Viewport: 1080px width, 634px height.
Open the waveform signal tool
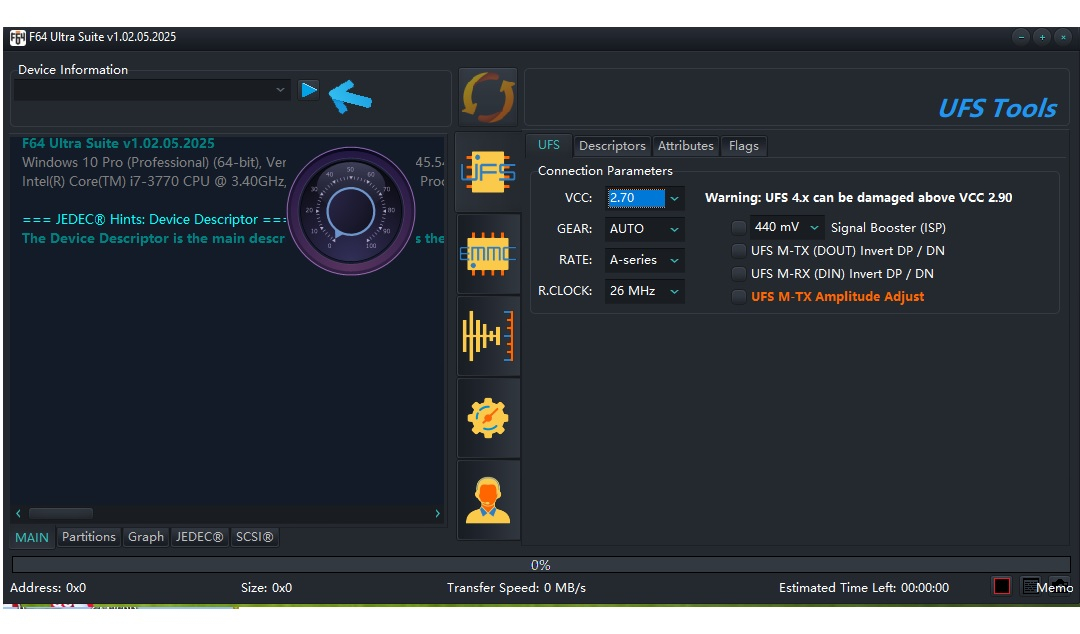[488, 336]
